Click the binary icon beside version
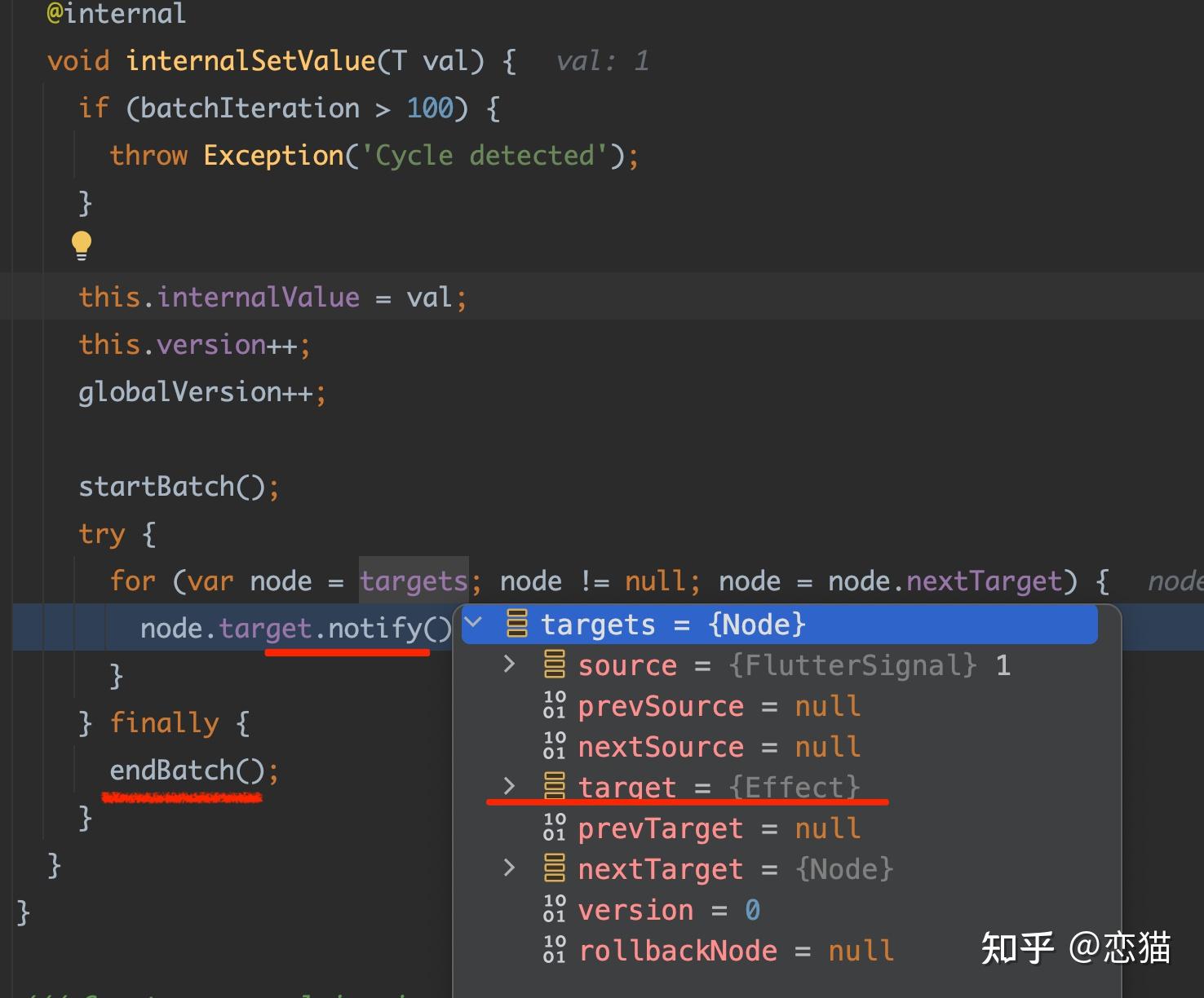The image size is (1204, 998). point(555,909)
